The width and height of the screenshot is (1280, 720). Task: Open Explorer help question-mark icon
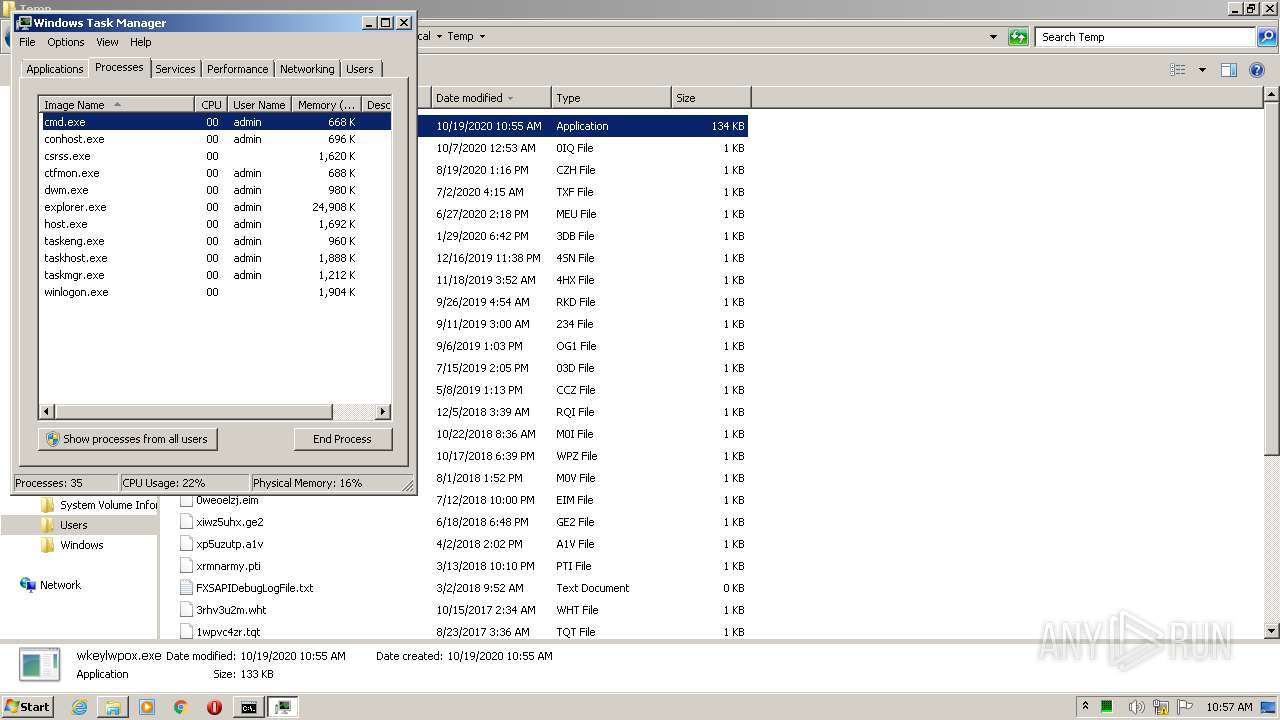click(1257, 70)
